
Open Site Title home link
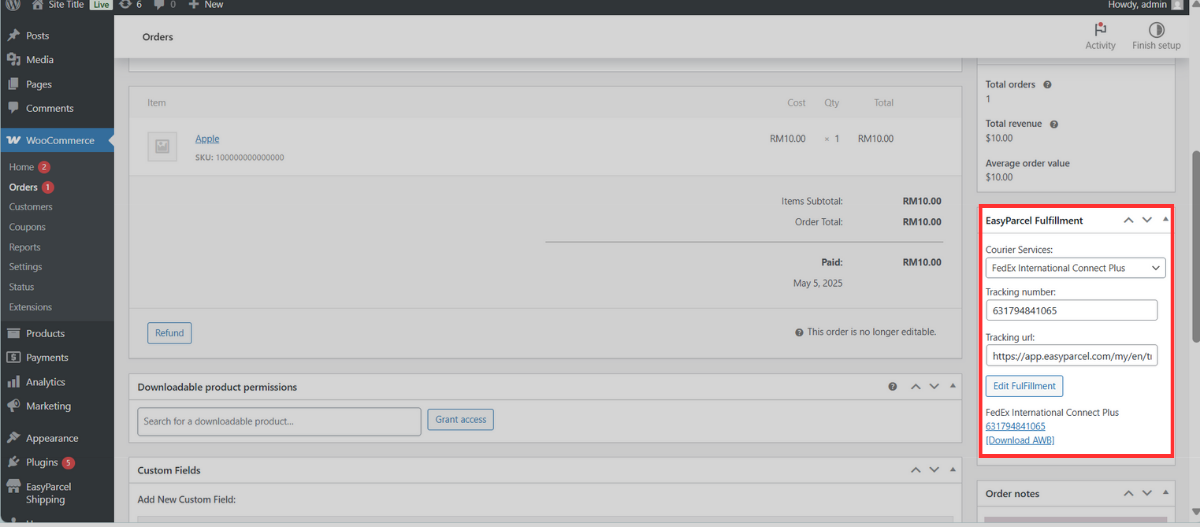pos(60,5)
